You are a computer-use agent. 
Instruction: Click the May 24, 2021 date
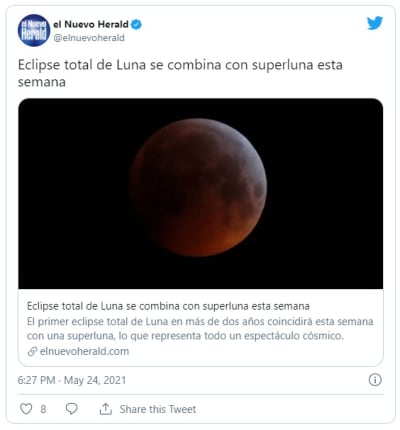tap(95, 380)
